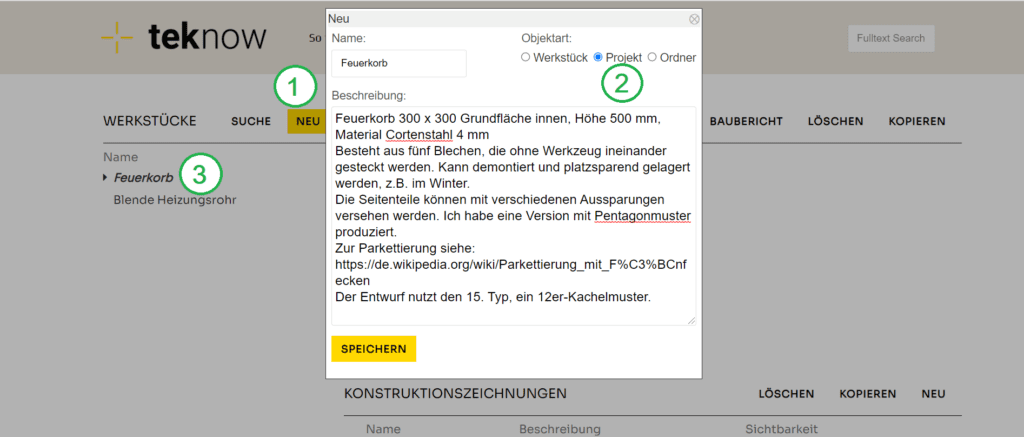
Task: Click Neu in Konstruktionszeichnungen section
Action: click(933, 394)
